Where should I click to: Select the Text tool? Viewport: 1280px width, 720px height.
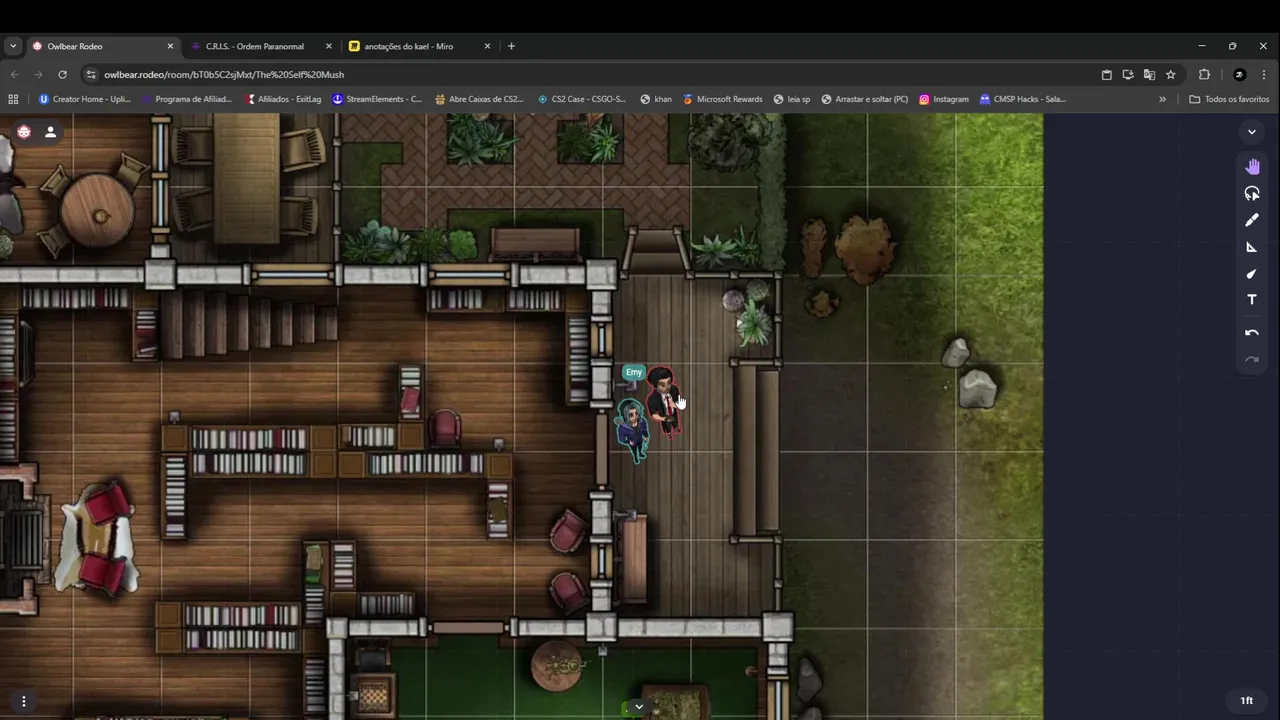coord(1252,299)
